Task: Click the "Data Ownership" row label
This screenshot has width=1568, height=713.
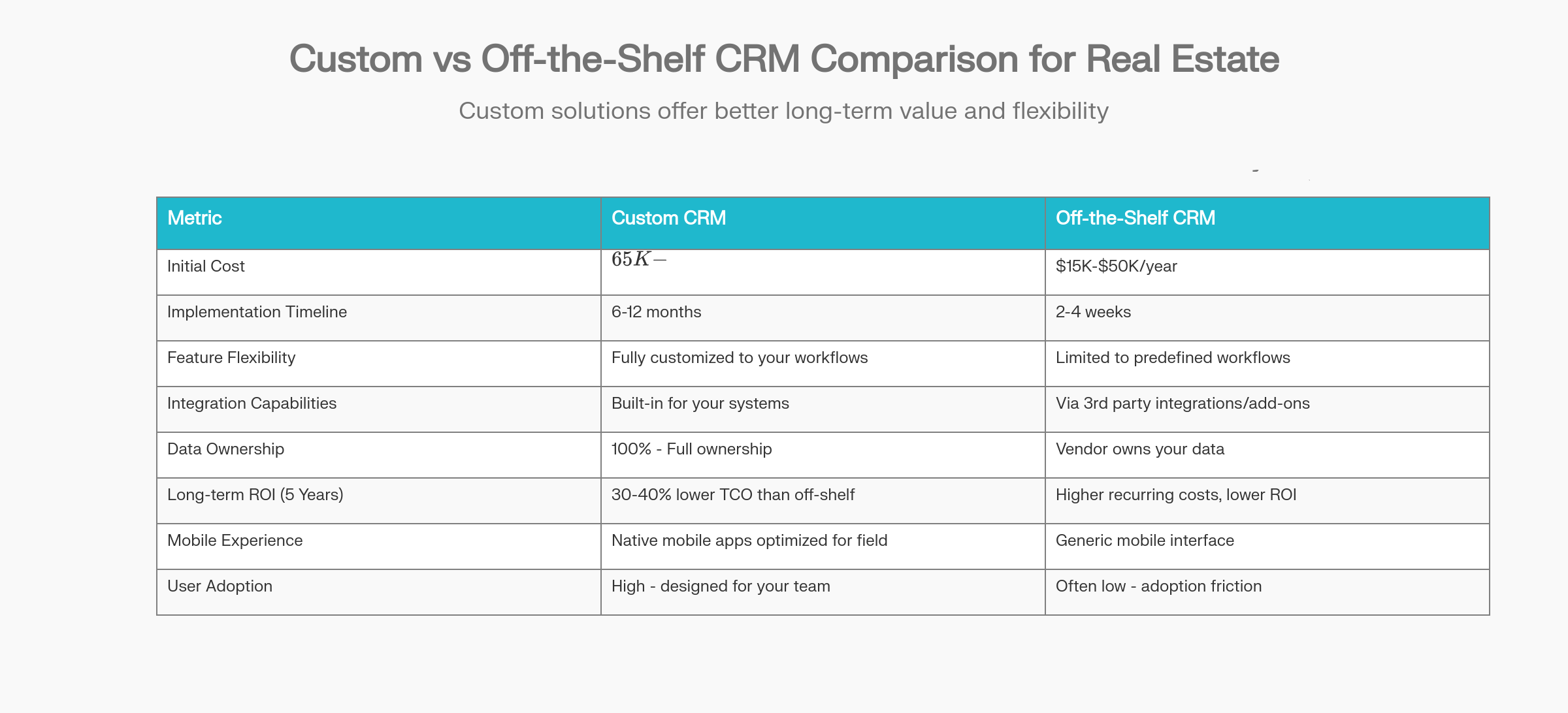Action: (225, 449)
